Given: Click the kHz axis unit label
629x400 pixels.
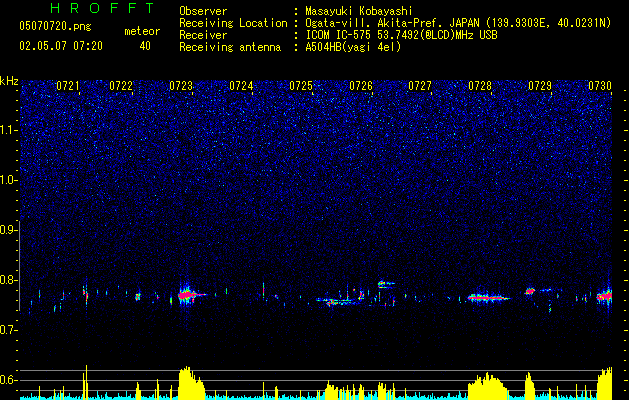Looking at the screenshot, I should pyautogui.click(x=9, y=81).
